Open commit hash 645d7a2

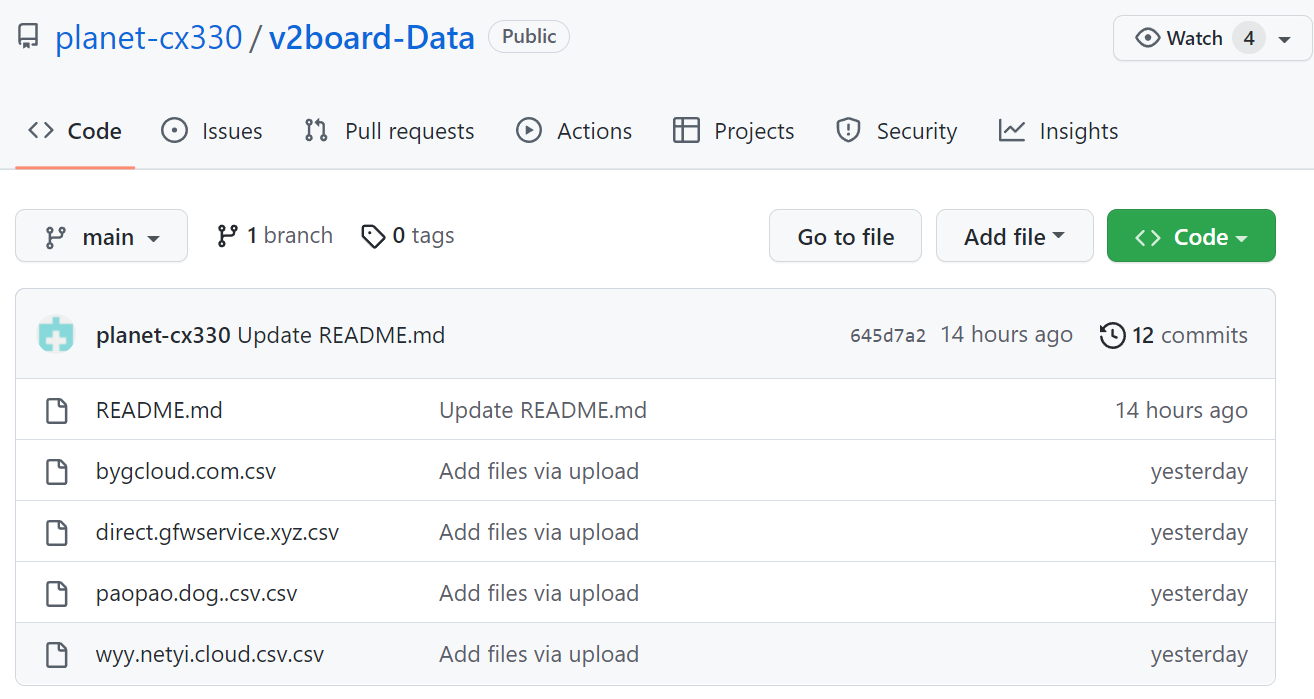[x=888, y=336]
